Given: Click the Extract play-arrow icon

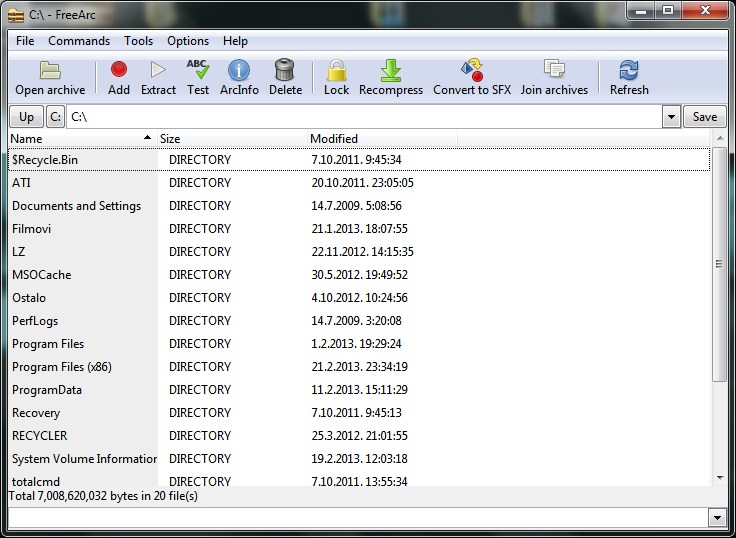Looking at the screenshot, I should point(158,69).
